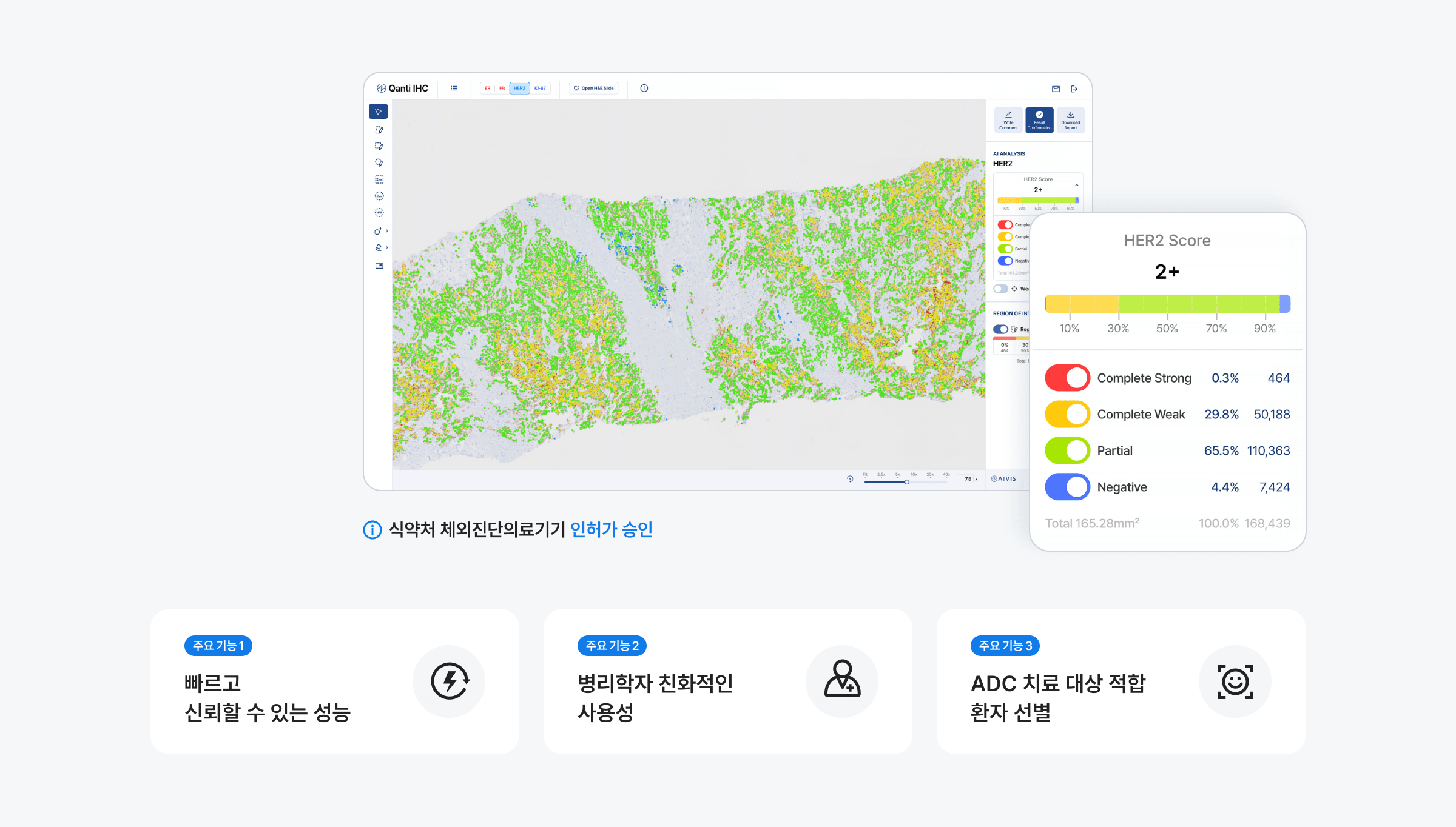Open the mail envelope icon
Screen dimensions: 1456x827
(x=1056, y=89)
